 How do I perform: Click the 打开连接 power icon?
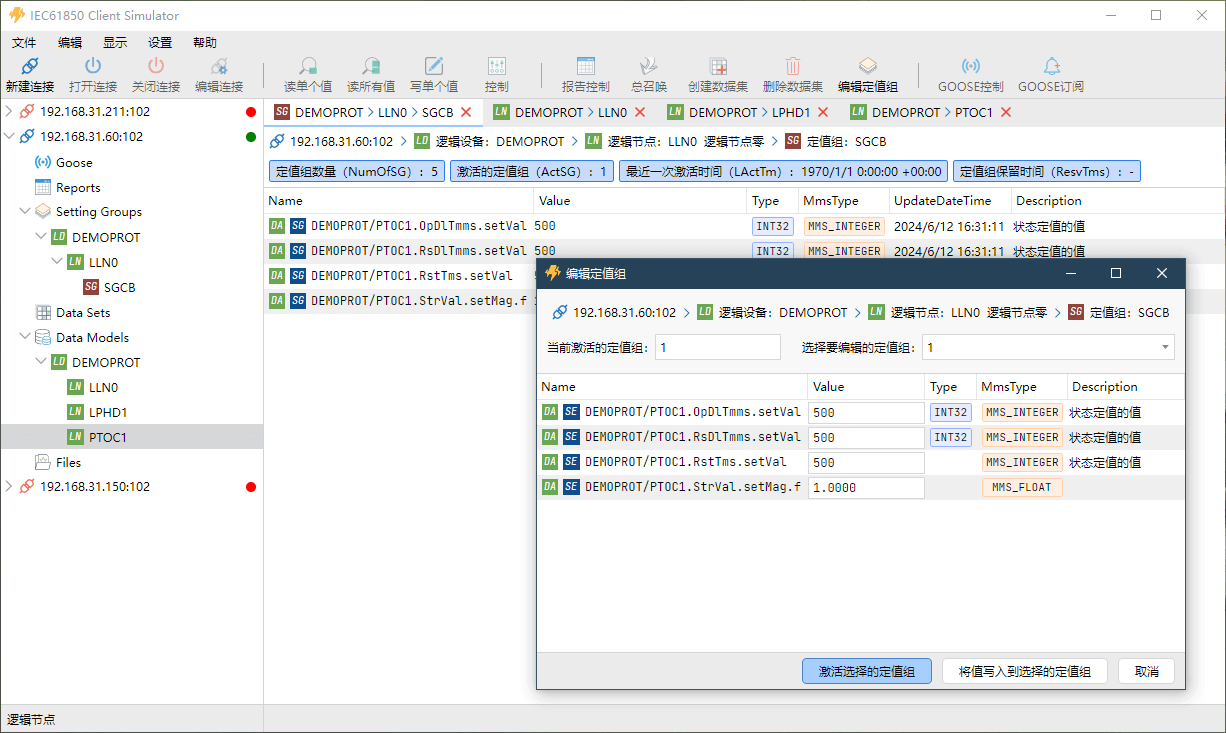tap(93, 67)
